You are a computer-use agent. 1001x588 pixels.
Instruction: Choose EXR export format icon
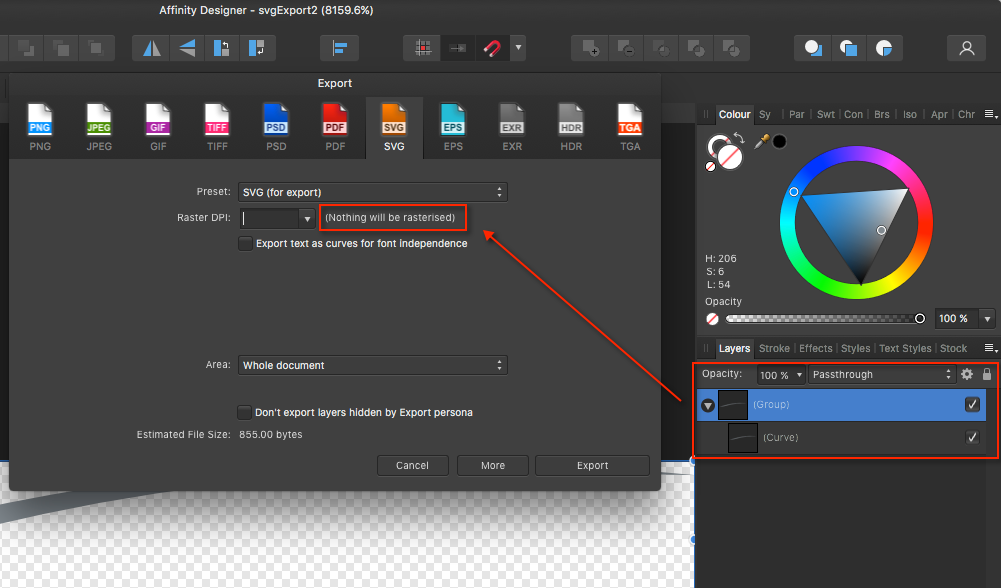512,121
